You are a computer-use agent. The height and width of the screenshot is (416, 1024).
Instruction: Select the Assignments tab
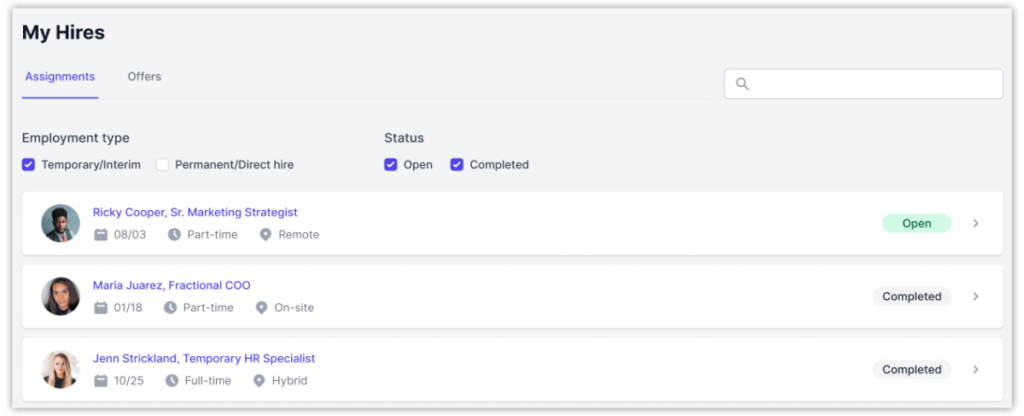tap(60, 77)
